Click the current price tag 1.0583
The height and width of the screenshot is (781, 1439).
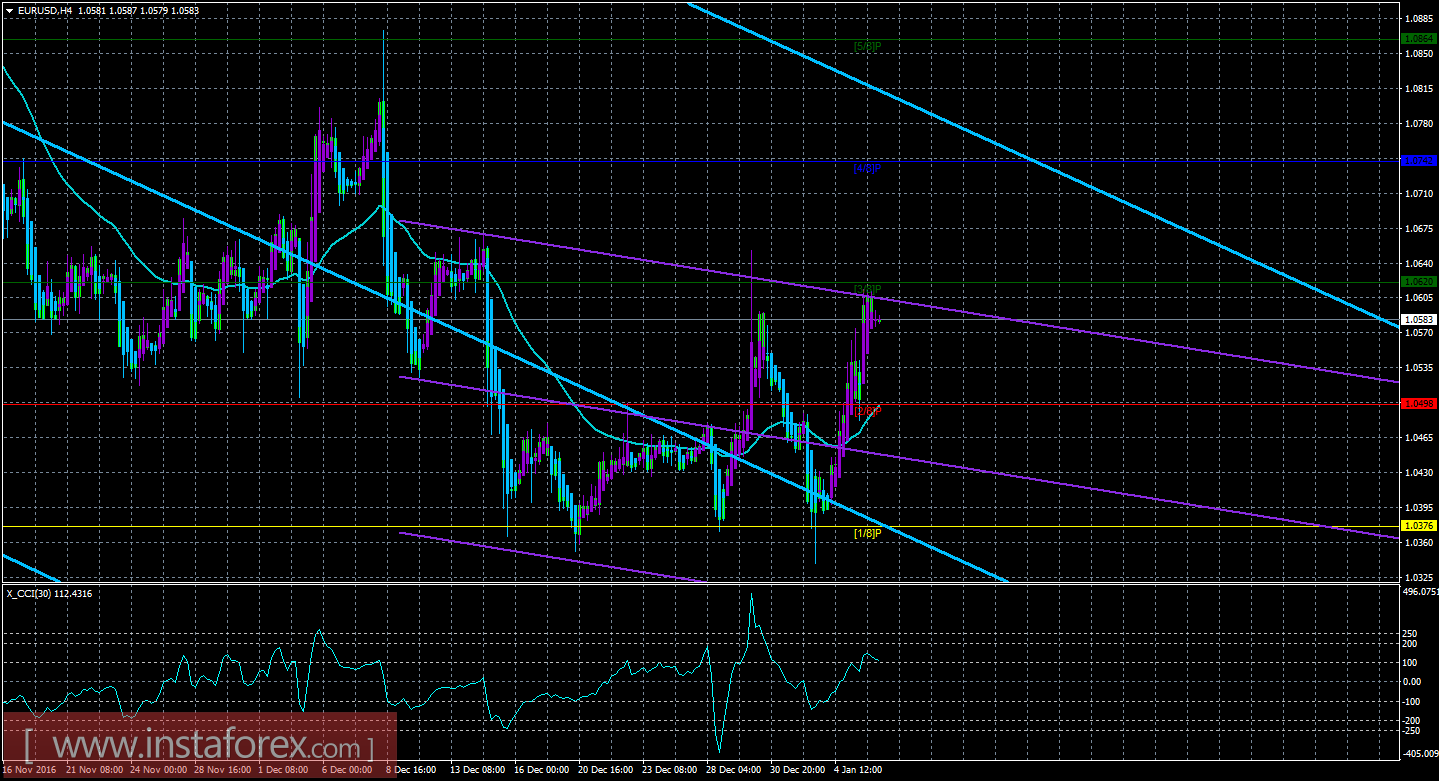pyautogui.click(x=1420, y=319)
